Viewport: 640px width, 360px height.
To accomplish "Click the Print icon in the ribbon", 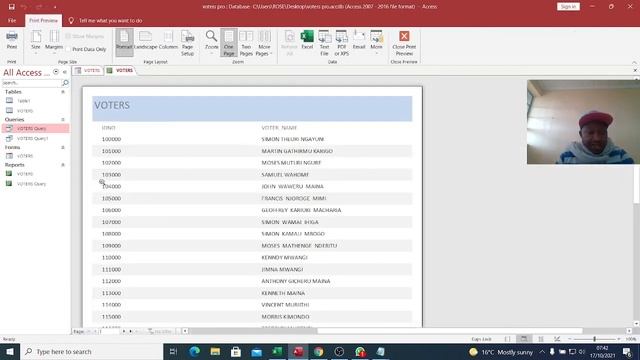I will [12, 40].
